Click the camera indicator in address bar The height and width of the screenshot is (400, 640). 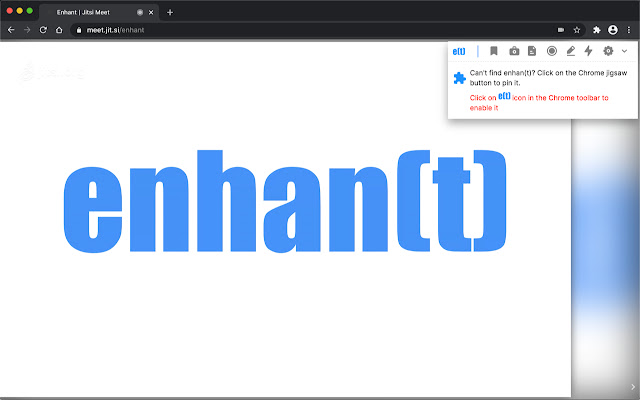point(559,30)
